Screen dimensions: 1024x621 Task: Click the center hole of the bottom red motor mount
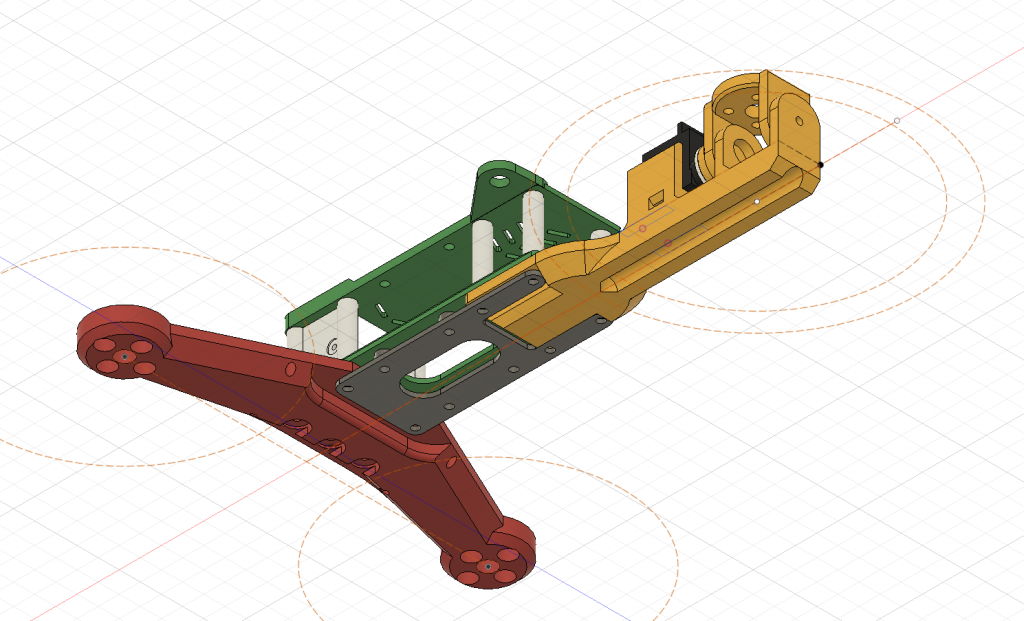[485, 567]
